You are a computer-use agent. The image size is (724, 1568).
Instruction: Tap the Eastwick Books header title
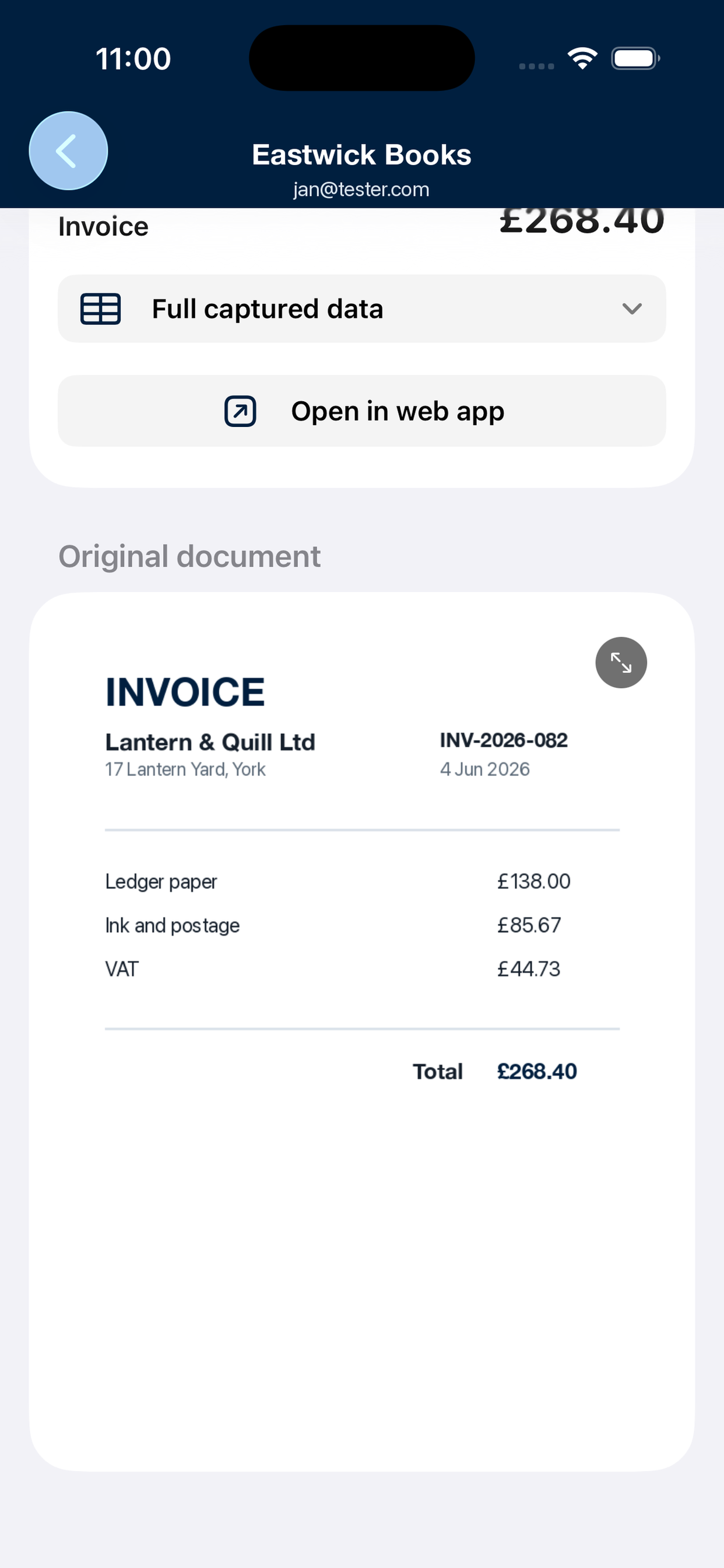pyautogui.click(x=361, y=155)
